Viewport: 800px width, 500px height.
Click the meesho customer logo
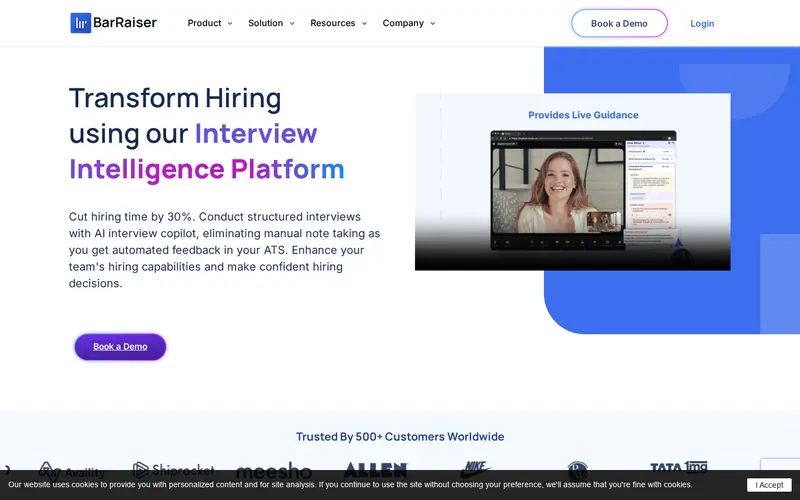coord(274,470)
